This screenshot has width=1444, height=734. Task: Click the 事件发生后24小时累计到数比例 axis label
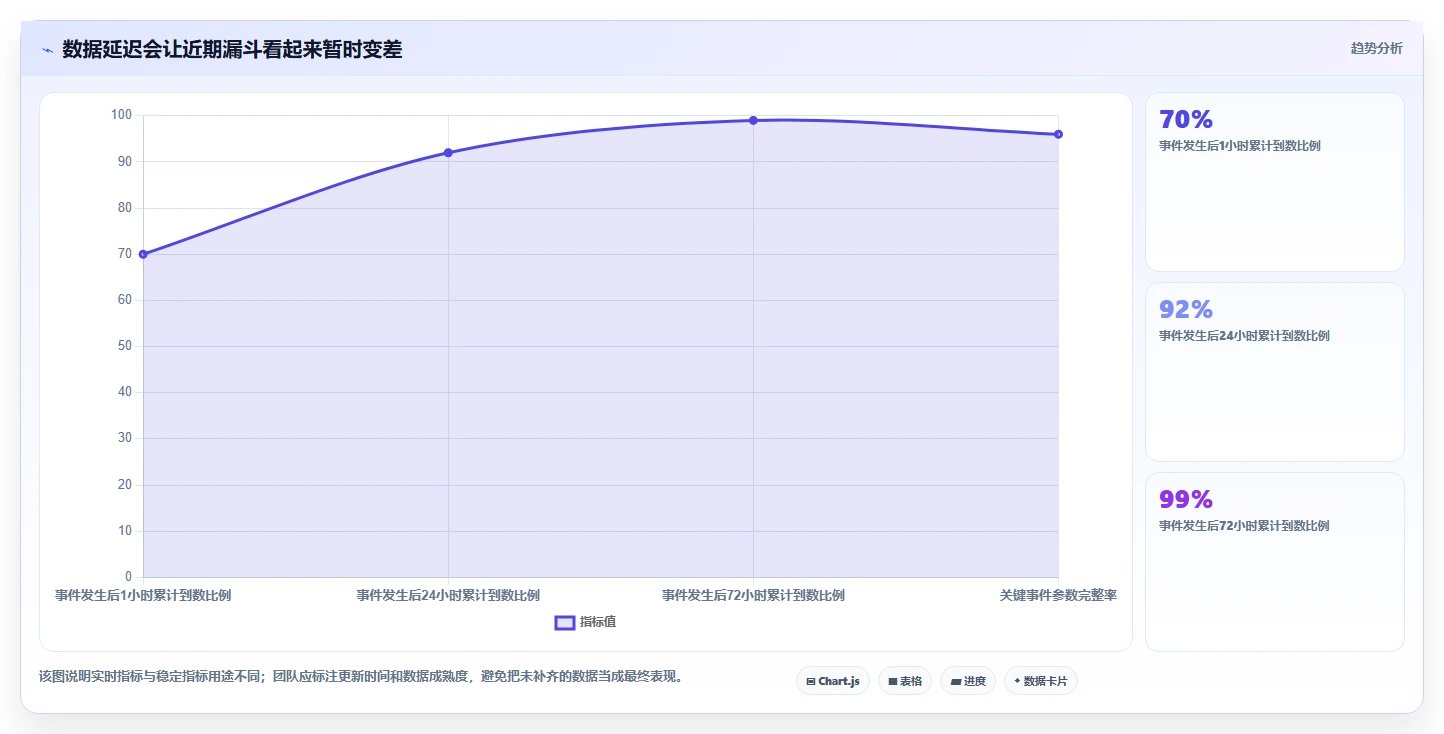point(448,595)
